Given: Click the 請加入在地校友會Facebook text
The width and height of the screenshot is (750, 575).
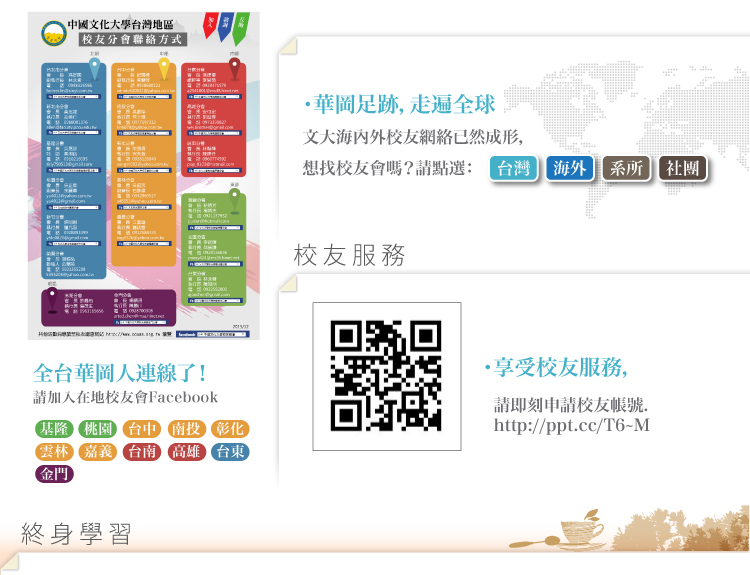Looking at the screenshot, I should [125, 397].
